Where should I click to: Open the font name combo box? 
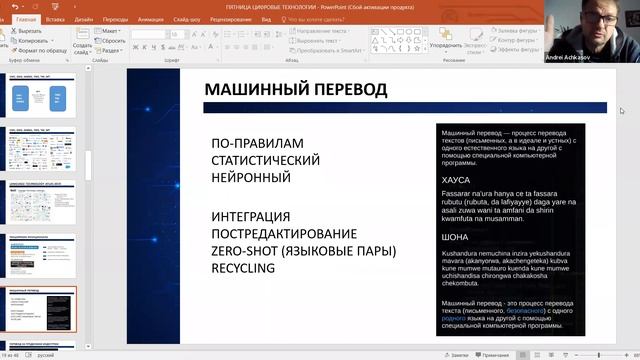tap(150, 35)
